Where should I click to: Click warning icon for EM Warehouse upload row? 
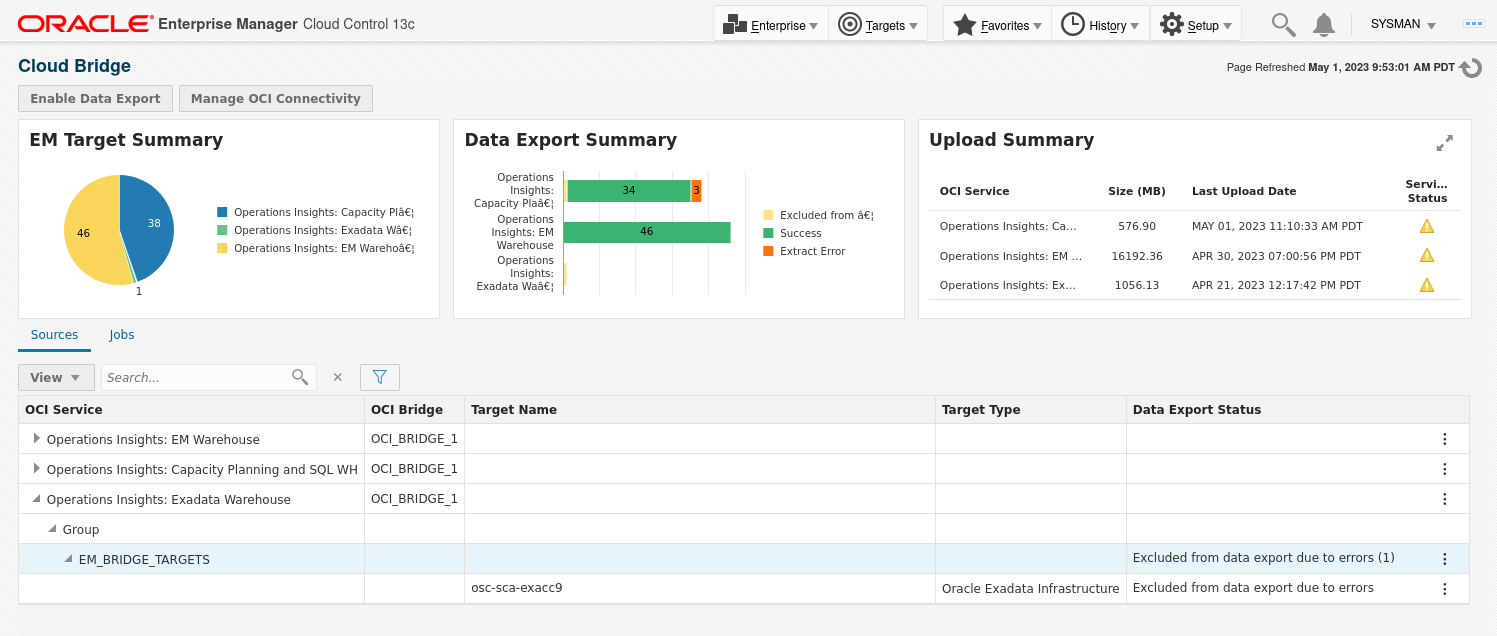click(1427, 255)
